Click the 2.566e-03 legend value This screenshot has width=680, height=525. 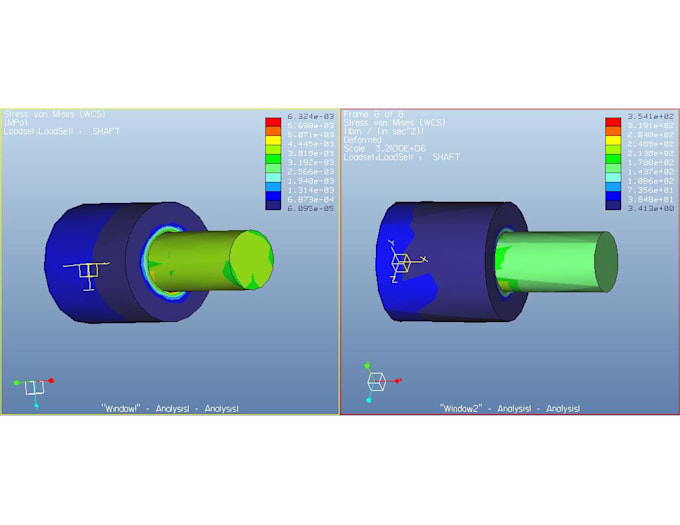[311, 172]
